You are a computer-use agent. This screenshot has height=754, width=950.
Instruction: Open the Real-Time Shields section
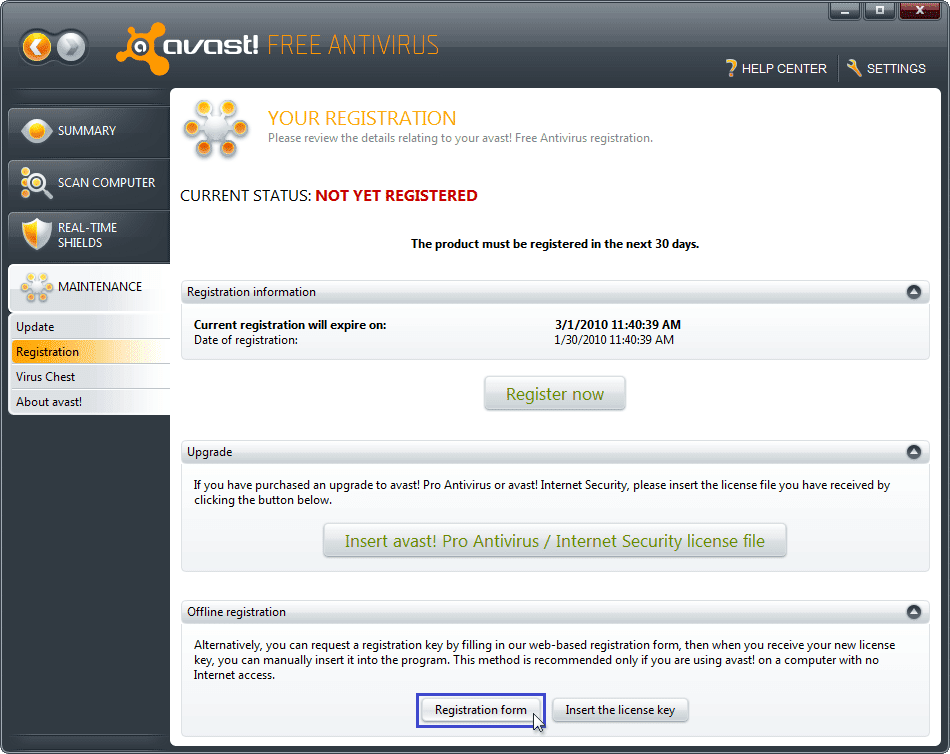(89, 235)
